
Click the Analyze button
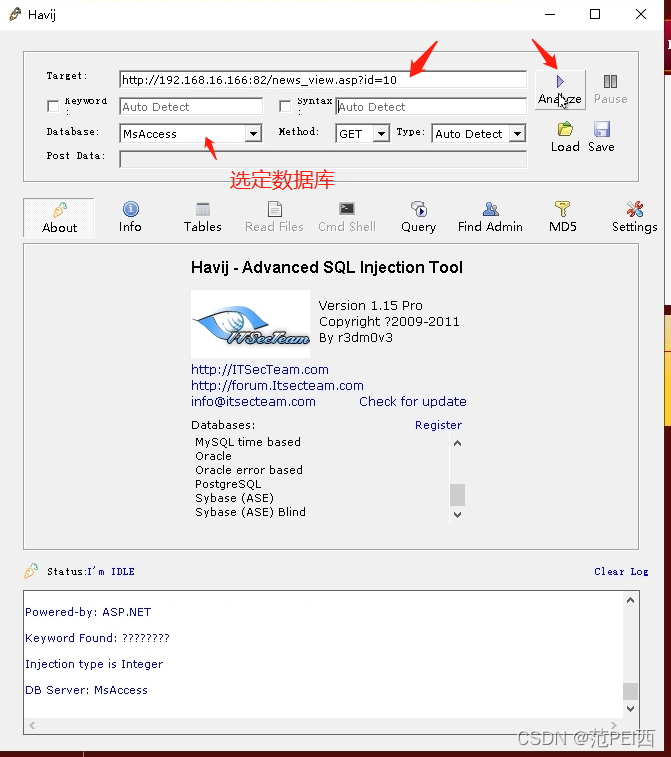pos(560,90)
